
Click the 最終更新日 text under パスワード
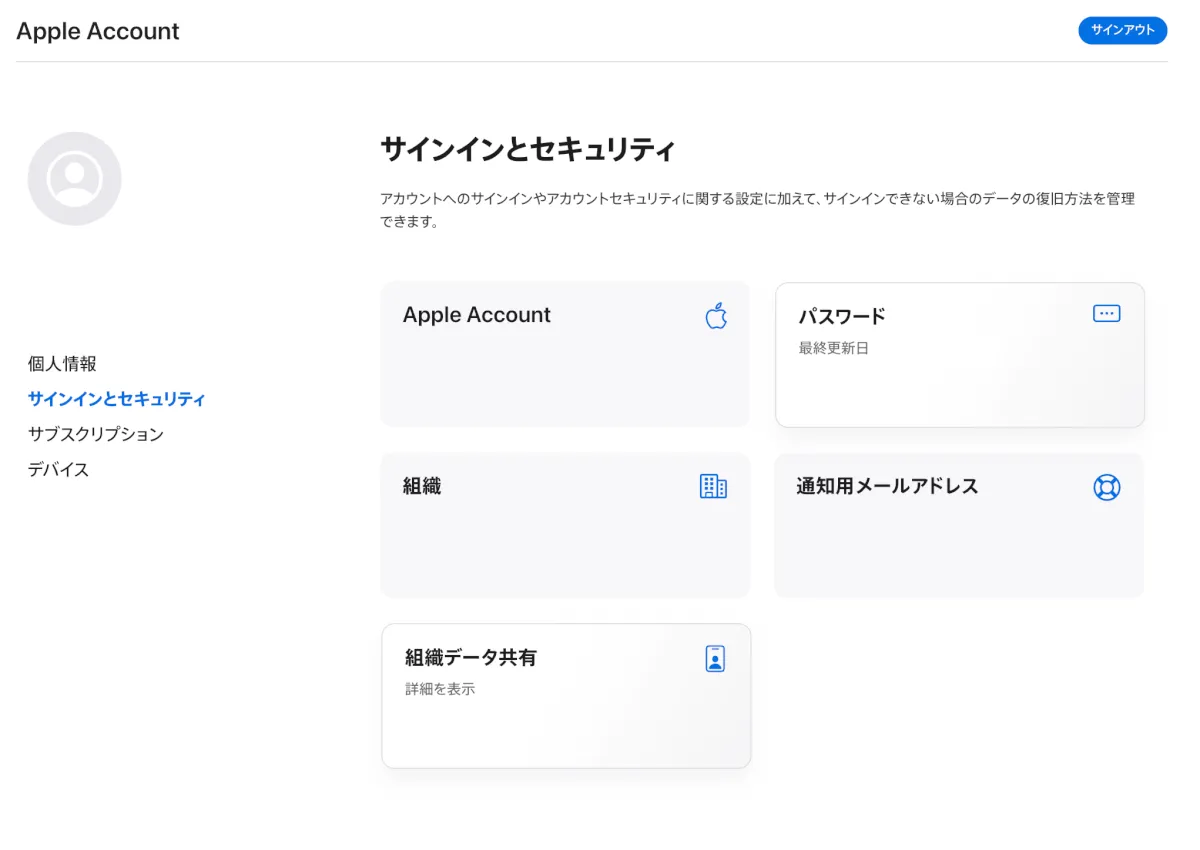(833, 348)
